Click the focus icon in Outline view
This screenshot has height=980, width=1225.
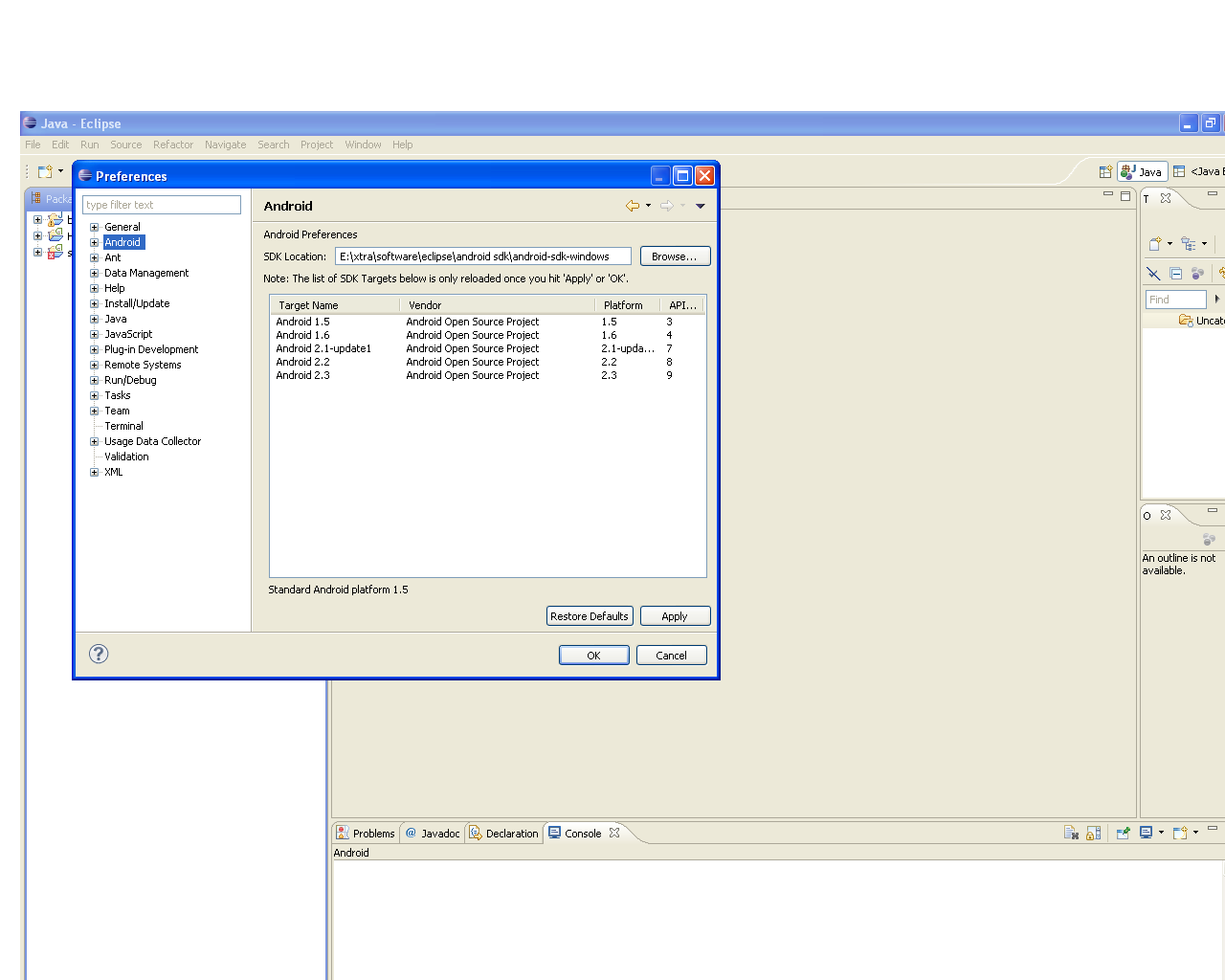click(1209, 540)
